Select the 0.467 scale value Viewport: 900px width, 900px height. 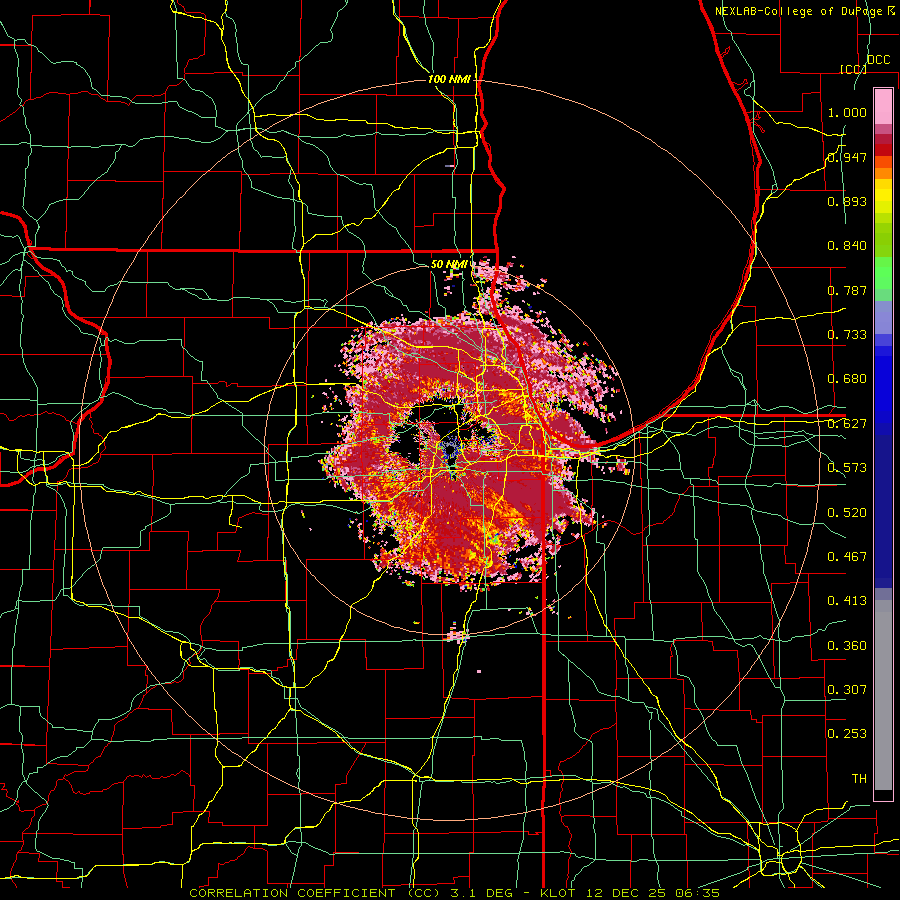click(847, 557)
